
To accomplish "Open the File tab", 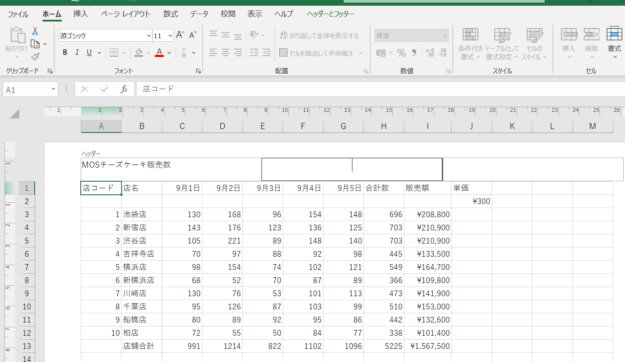I will coord(18,14).
